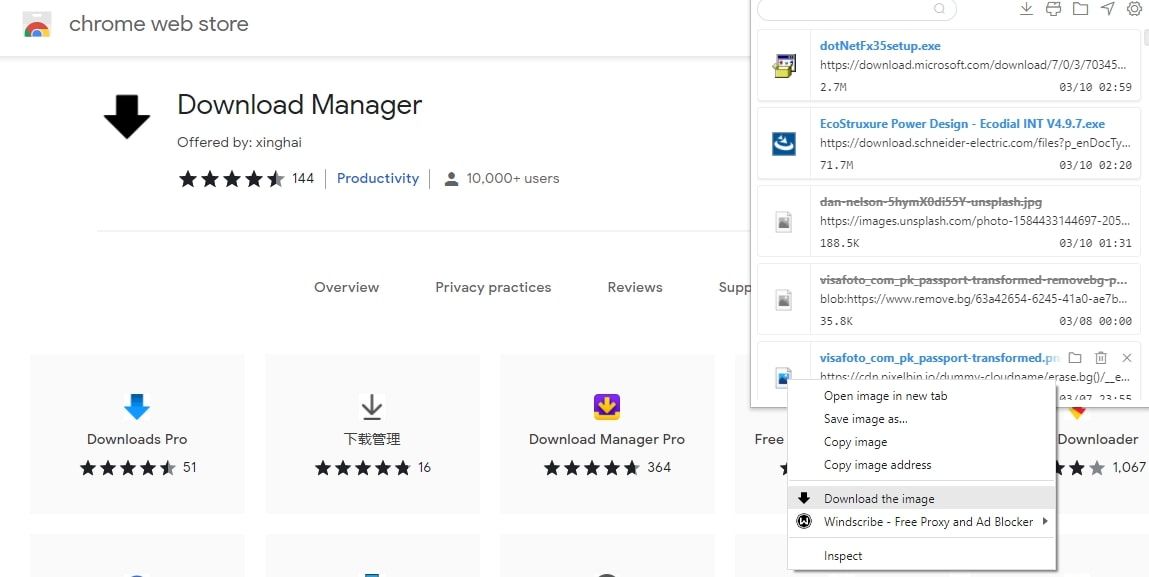Click black arrow icon beside Download the image

point(804,498)
